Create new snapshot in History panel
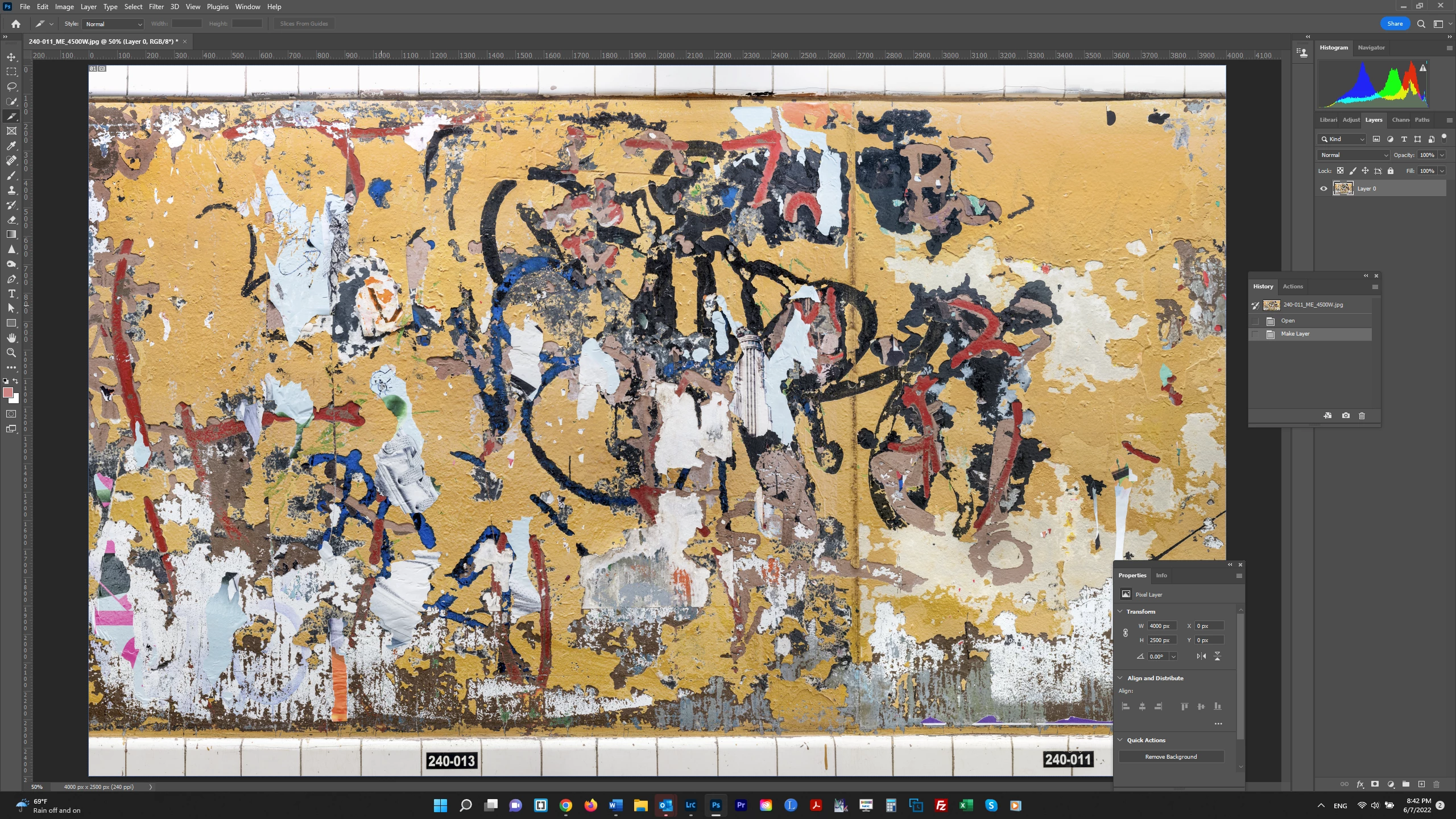The width and height of the screenshot is (1456, 819). (x=1346, y=416)
